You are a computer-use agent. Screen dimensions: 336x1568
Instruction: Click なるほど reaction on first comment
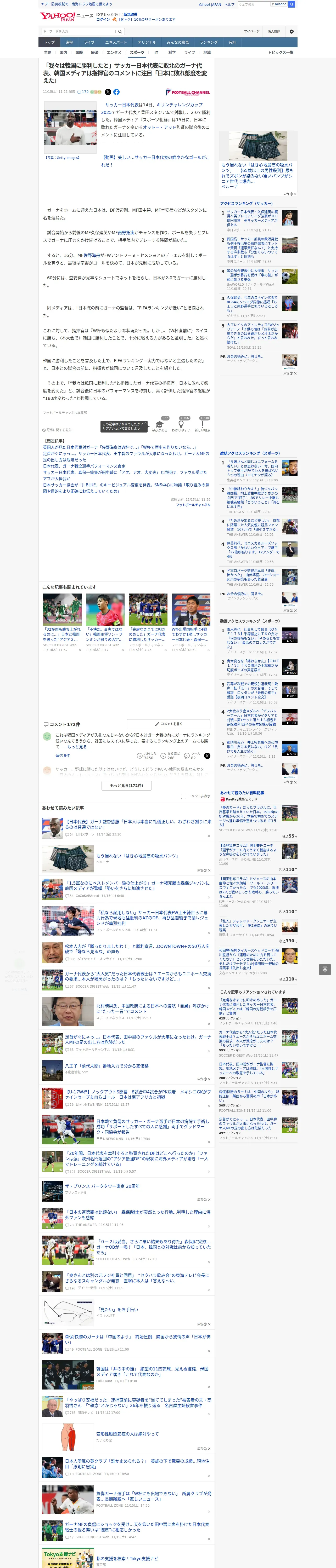click(x=170, y=756)
